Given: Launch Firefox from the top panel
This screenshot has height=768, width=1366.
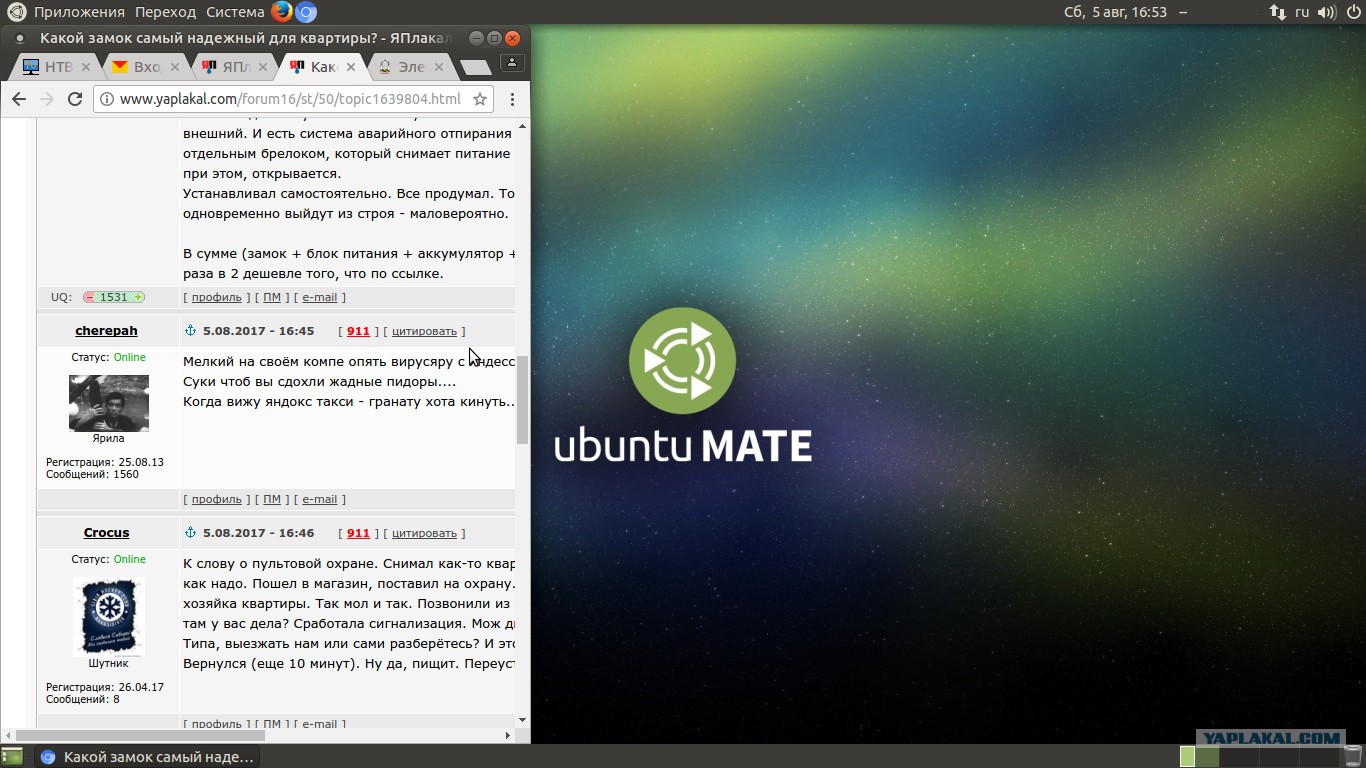Looking at the screenshot, I should coord(282,12).
